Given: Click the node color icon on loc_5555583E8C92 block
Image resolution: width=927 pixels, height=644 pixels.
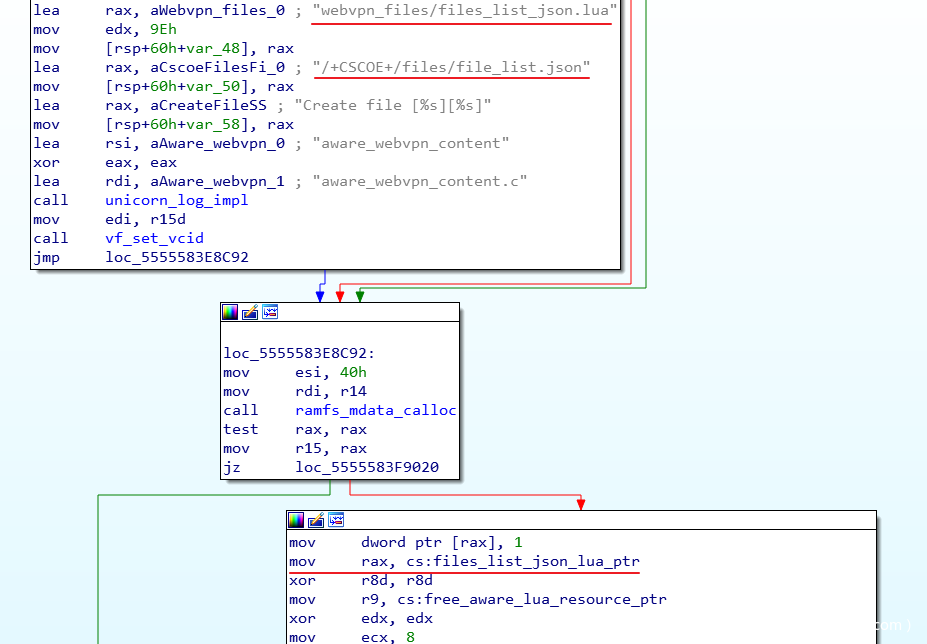Looking at the screenshot, I should coord(230,313).
